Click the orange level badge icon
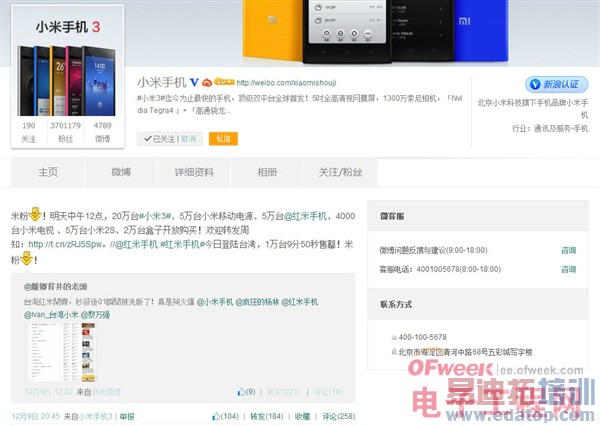This screenshot has height=426, width=600. pos(224,82)
